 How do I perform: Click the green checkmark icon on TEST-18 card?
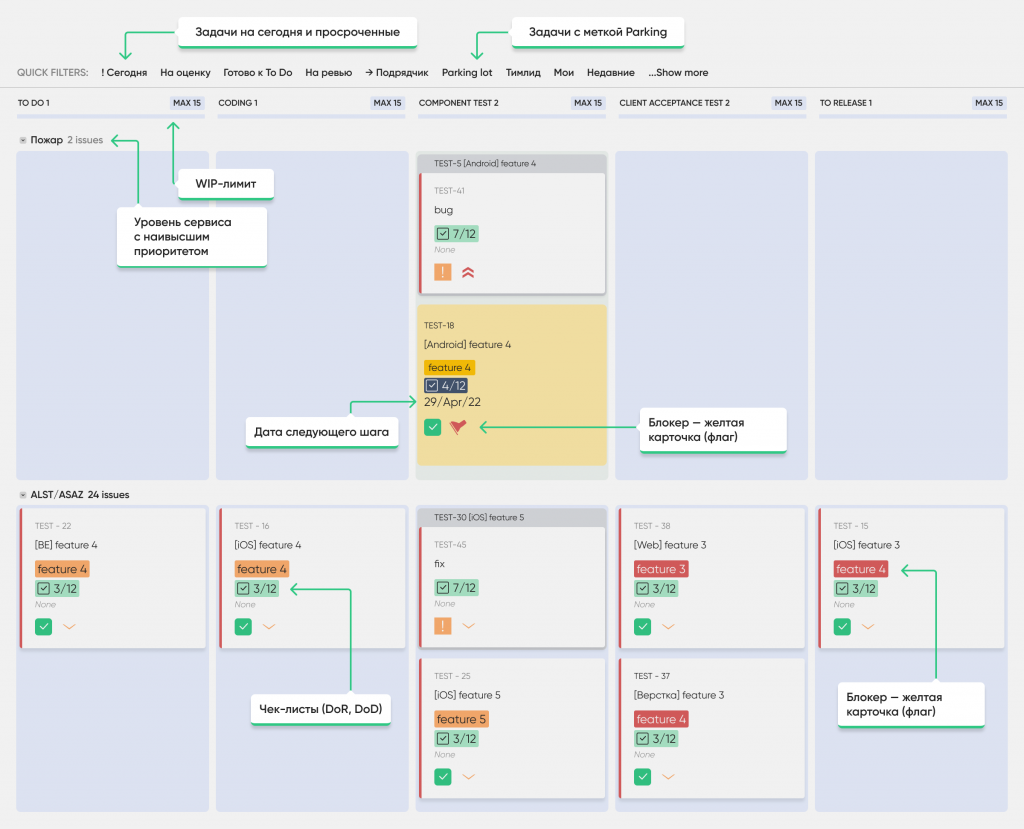pyautogui.click(x=432, y=427)
